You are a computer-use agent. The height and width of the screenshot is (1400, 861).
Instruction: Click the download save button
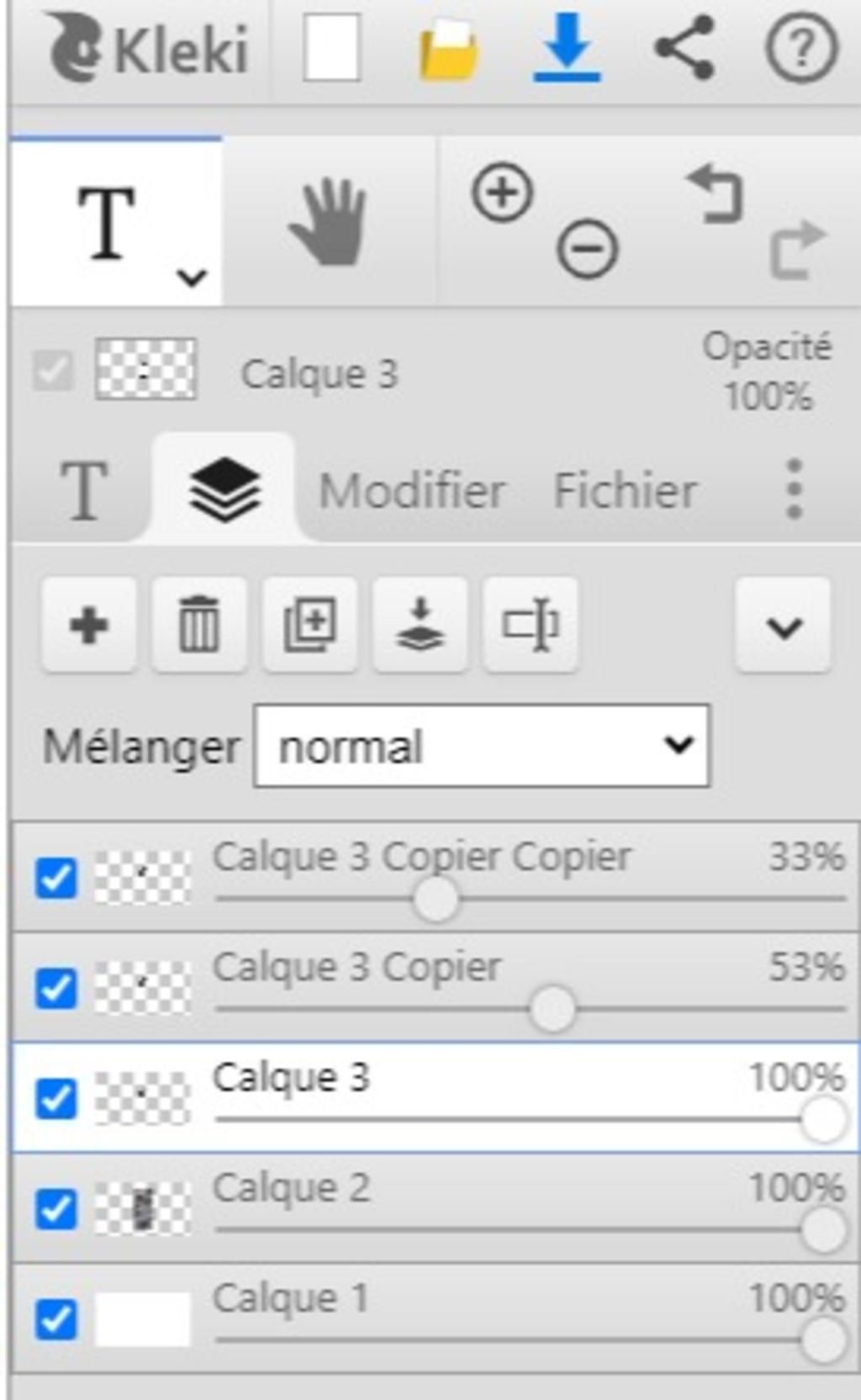(x=567, y=49)
